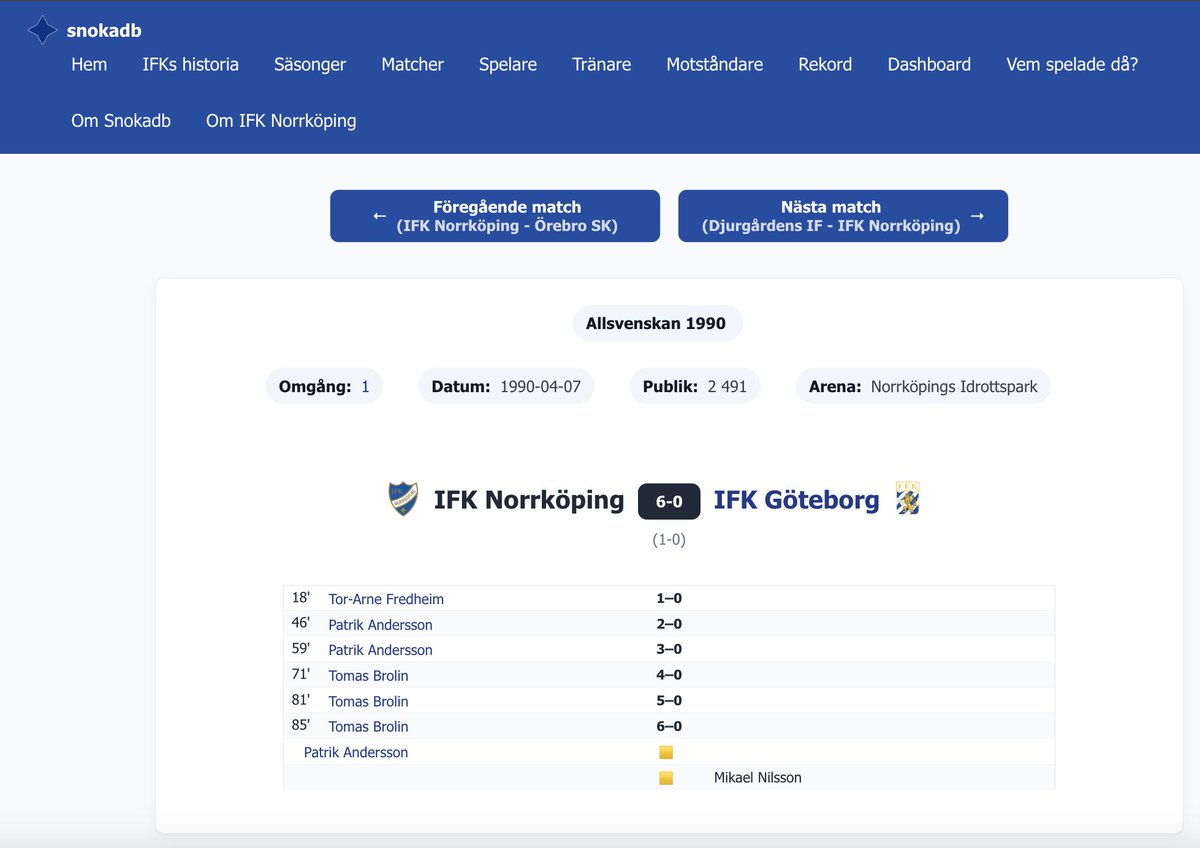The width and height of the screenshot is (1200, 848).
Task: Click the 81' minute marker
Action: pyautogui.click(x=301, y=700)
